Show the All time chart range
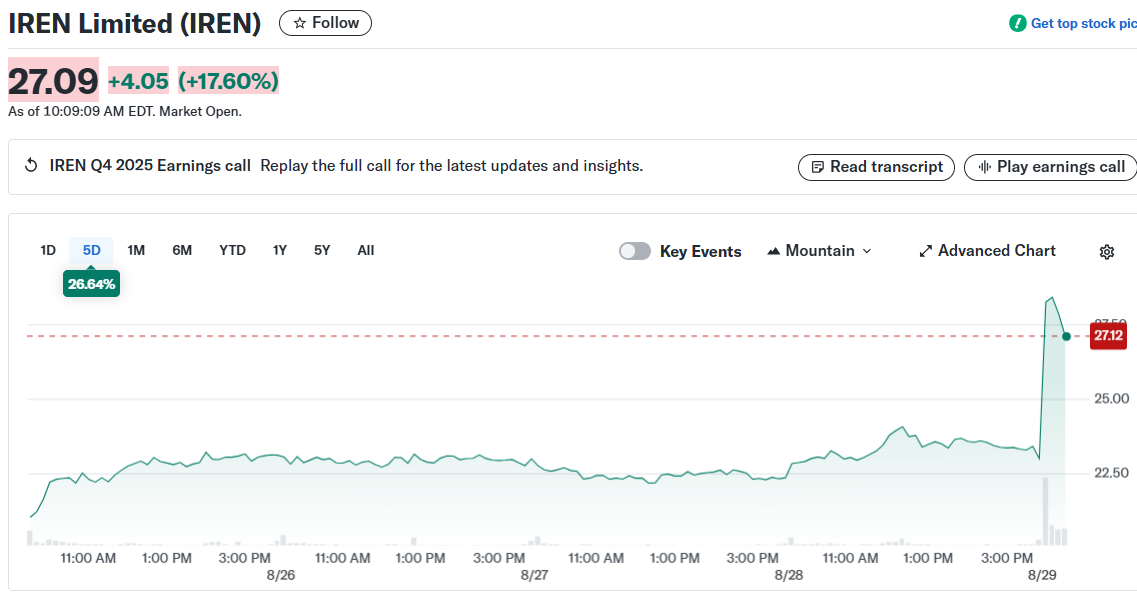 (x=365, y=250)
